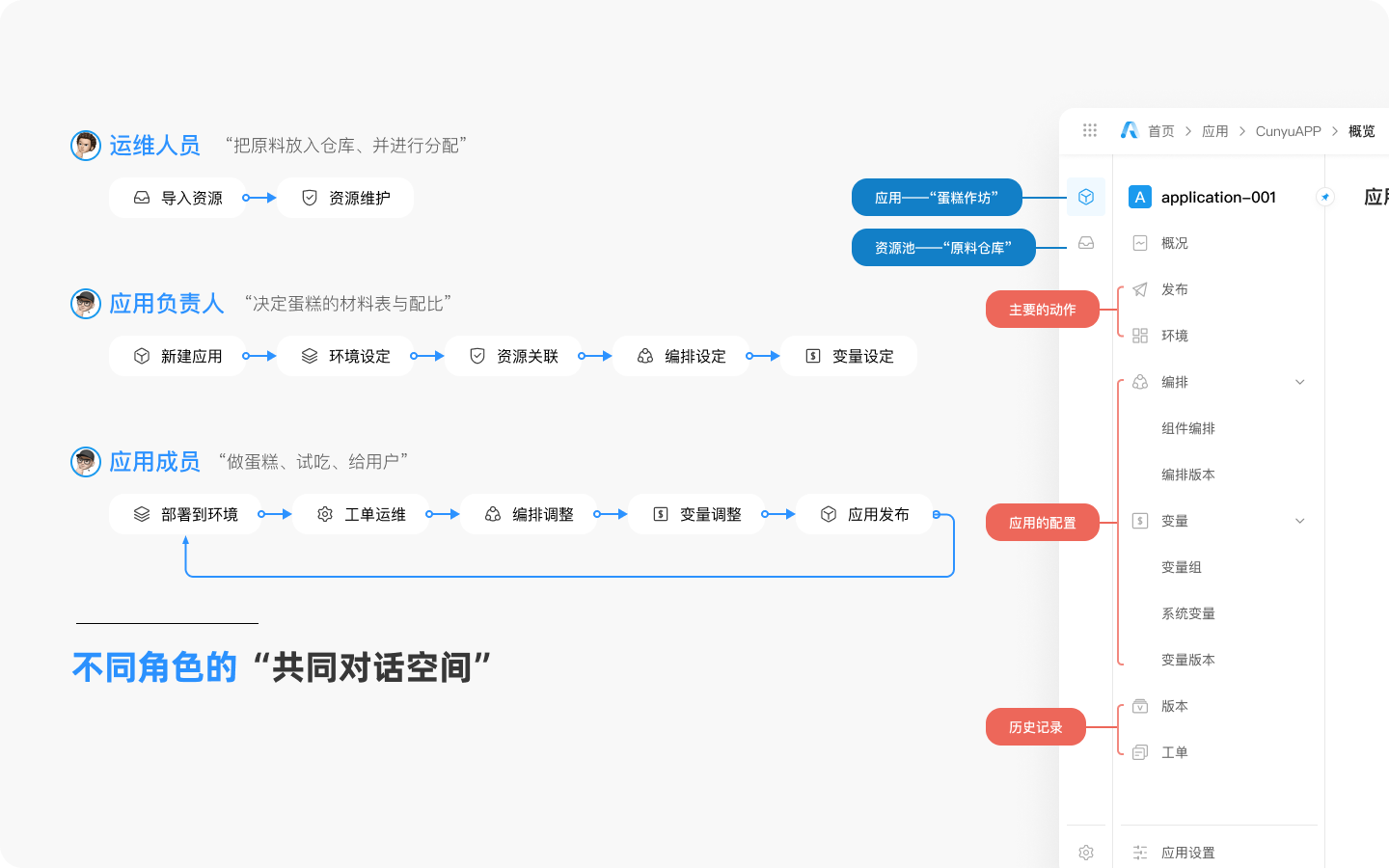Click the 环境 grid icon
Viewport: 1389px width, 868px height.
tap(1140, 336)
